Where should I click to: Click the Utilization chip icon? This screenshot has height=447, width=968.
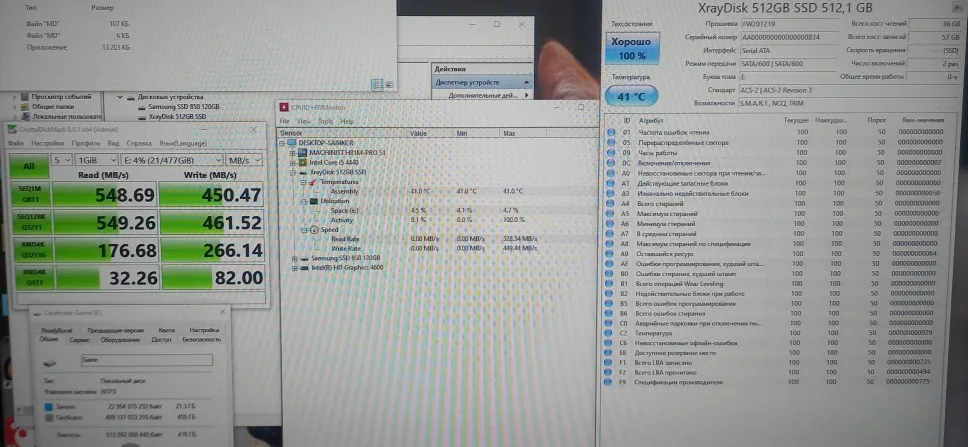(x=314, y=201)
